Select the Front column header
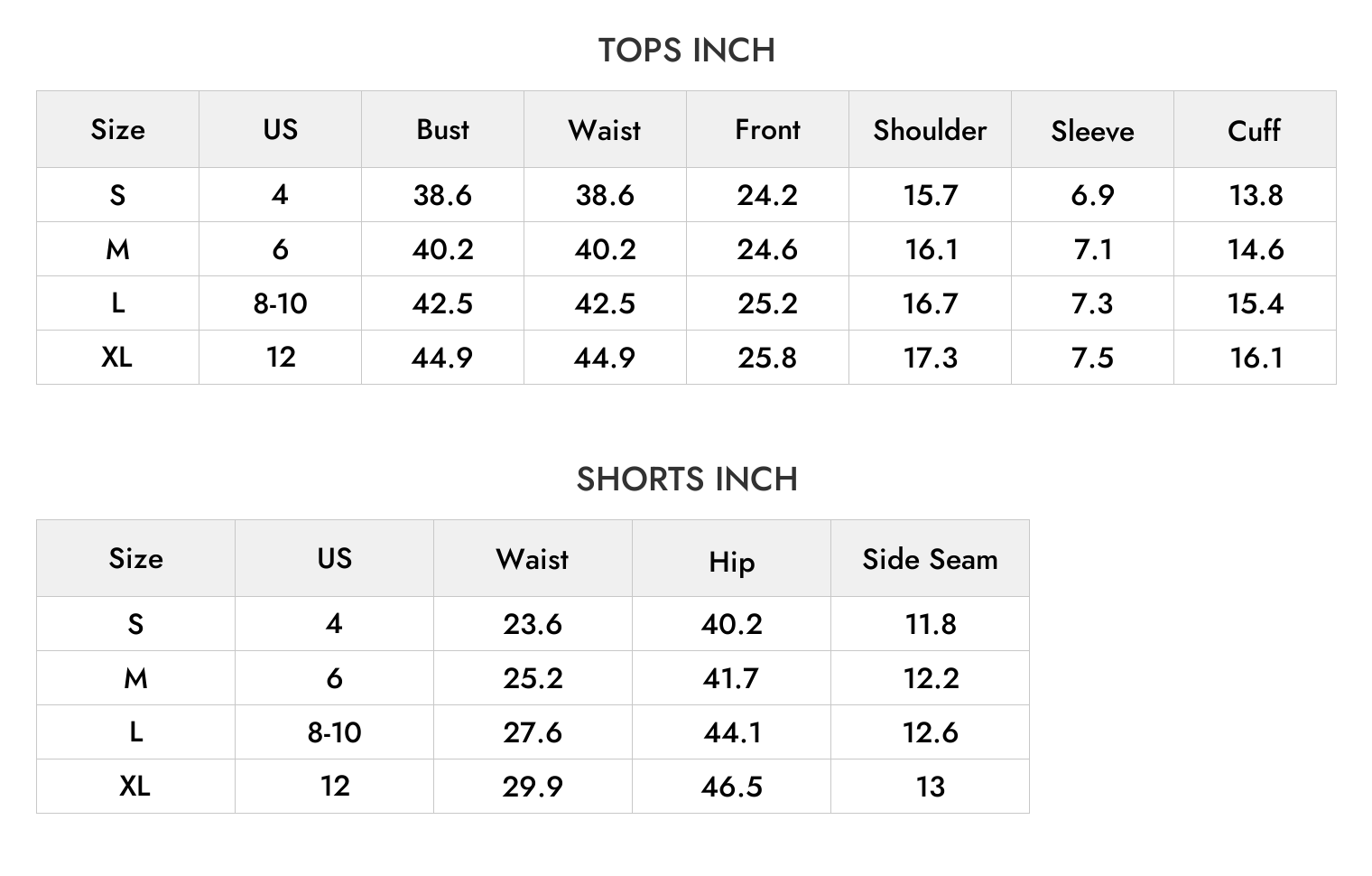1372x876 pixels. (x=767, y=130)
